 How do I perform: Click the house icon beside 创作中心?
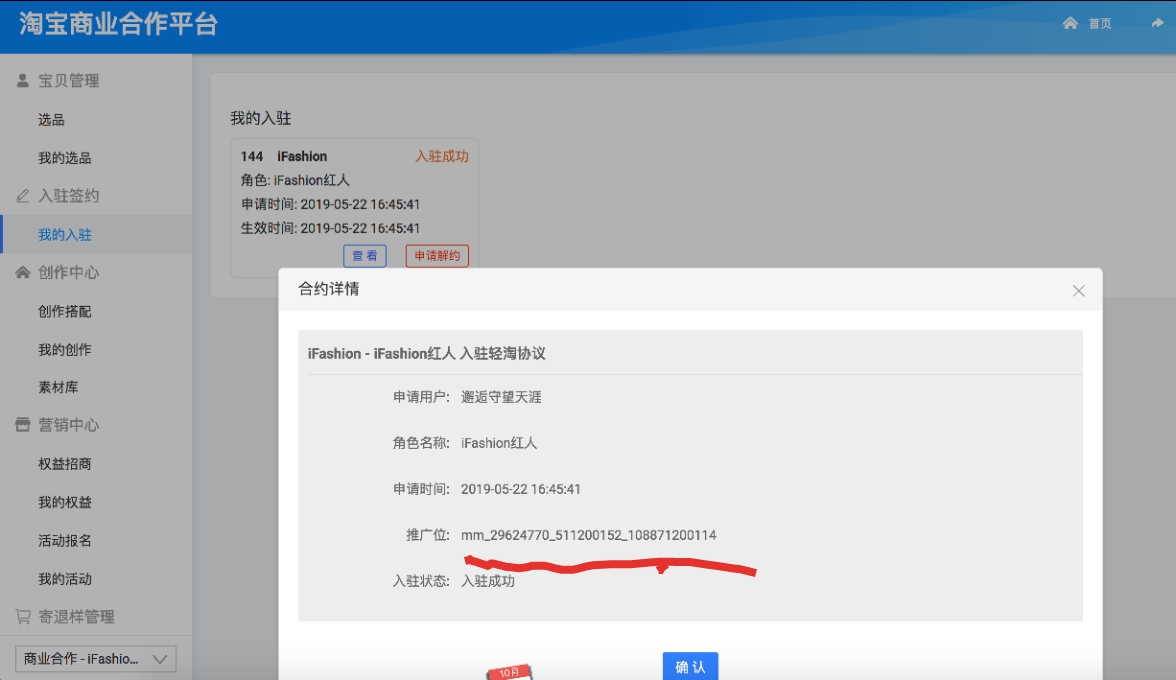22,272
